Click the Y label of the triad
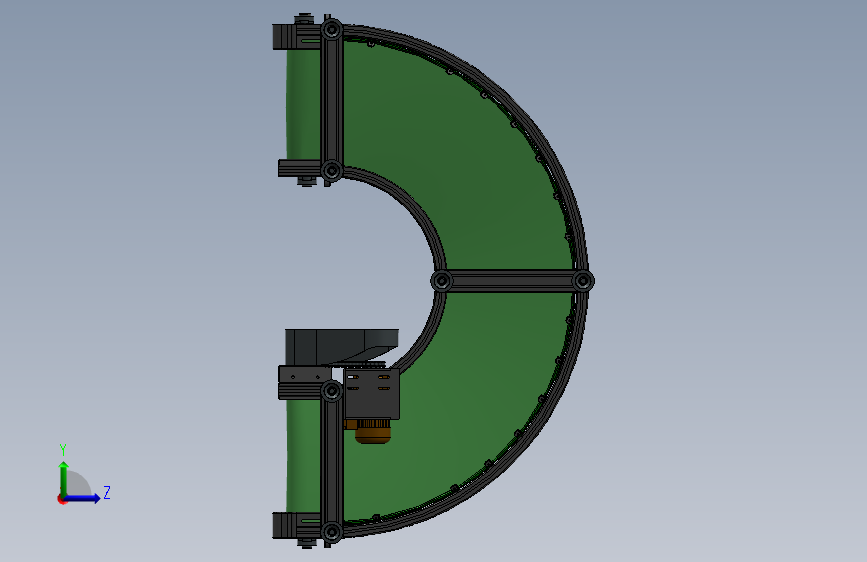The width and height of the screenshot is (867, 562). tap(63, 449)
